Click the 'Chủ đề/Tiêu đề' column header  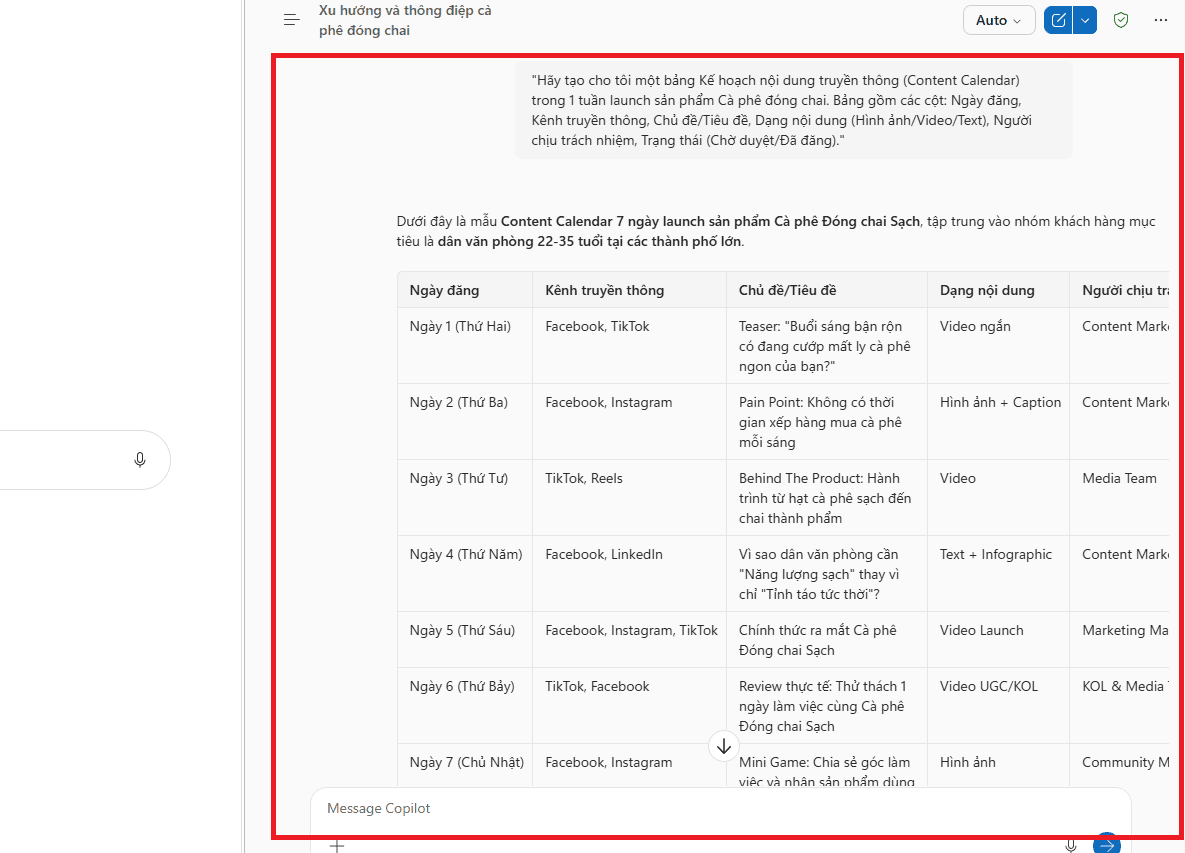827,290
